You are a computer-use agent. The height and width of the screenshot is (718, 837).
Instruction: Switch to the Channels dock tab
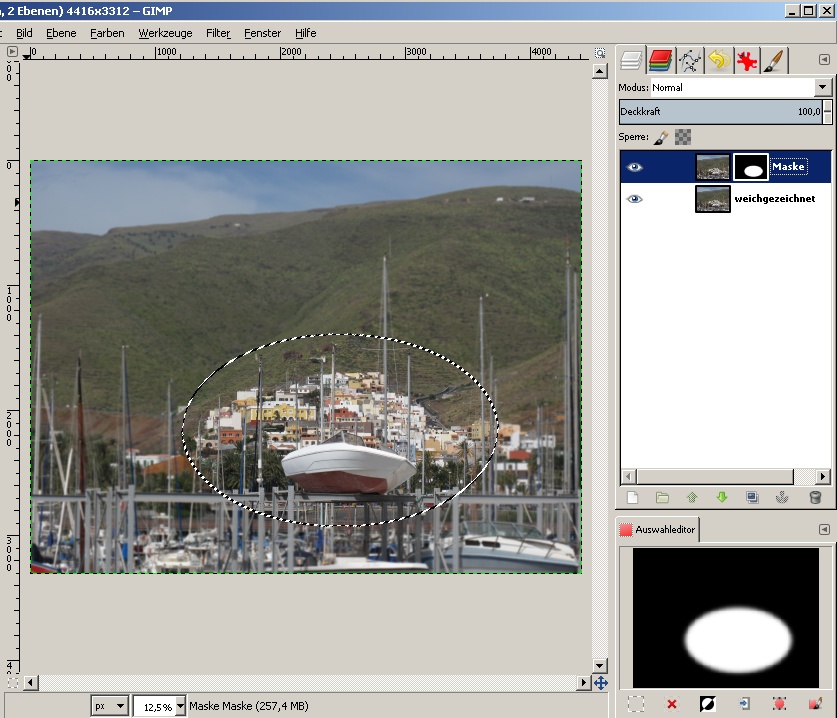click(660, 61)
